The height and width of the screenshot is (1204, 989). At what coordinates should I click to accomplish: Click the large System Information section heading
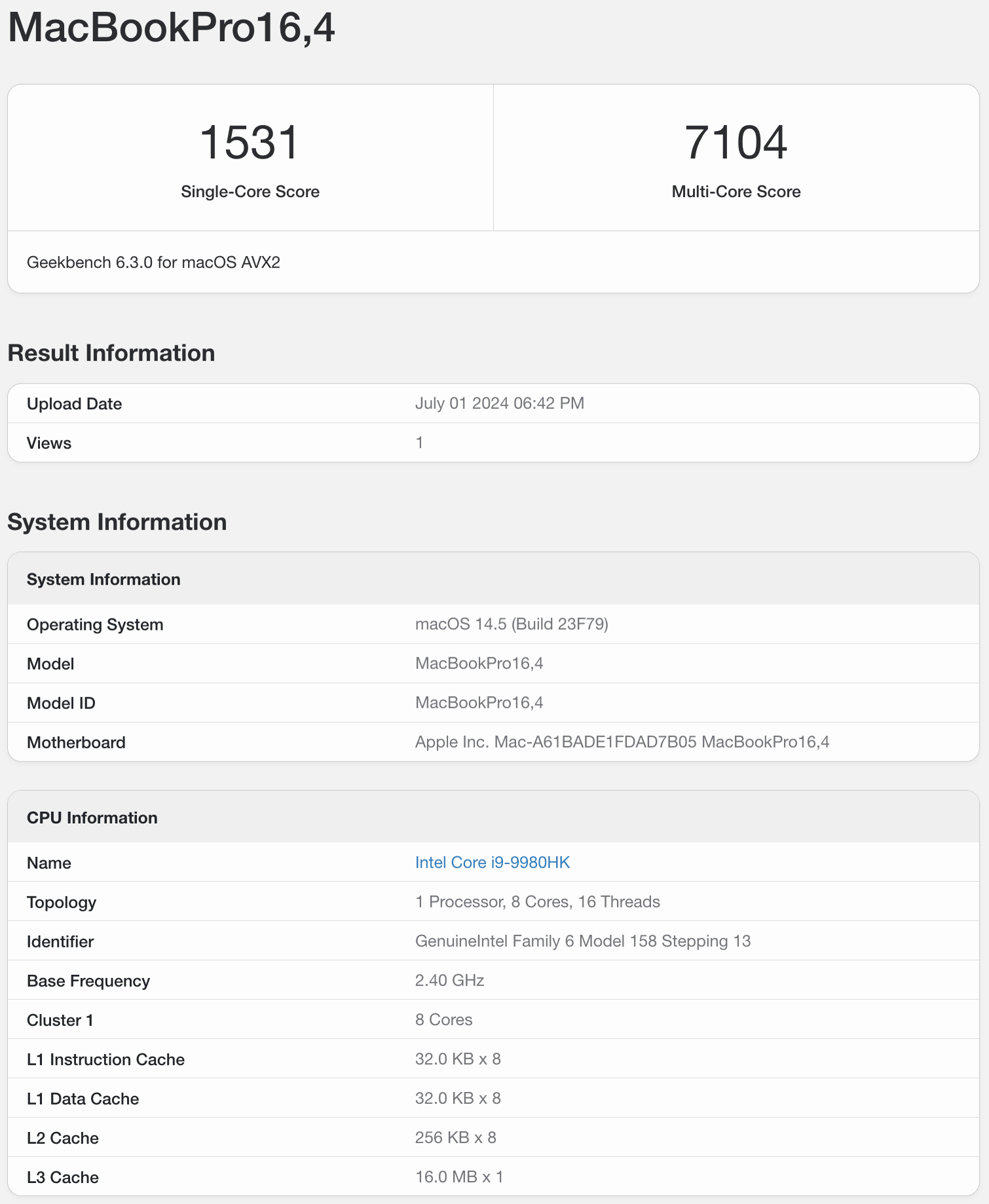pyautogui.click(x=117, y=522)
